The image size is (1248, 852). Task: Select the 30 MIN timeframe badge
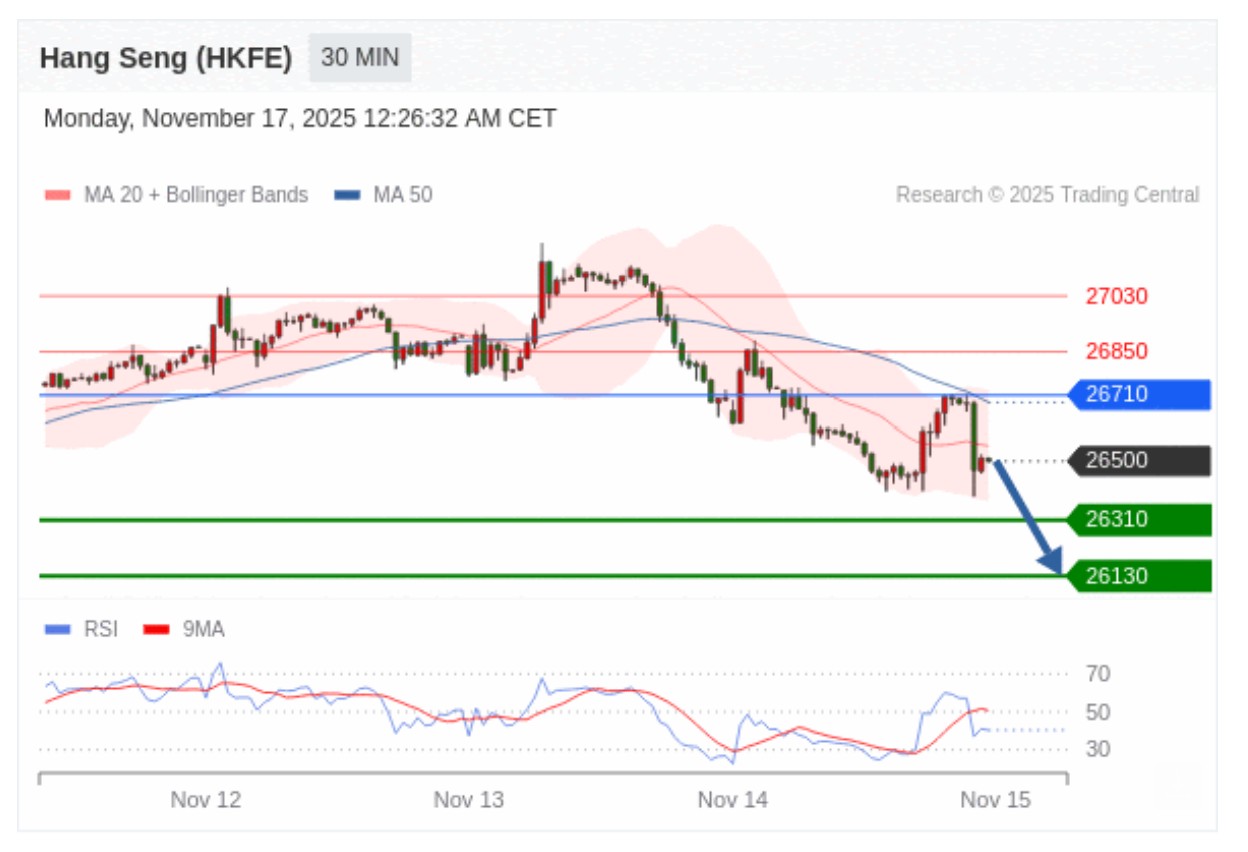(360, 58)
